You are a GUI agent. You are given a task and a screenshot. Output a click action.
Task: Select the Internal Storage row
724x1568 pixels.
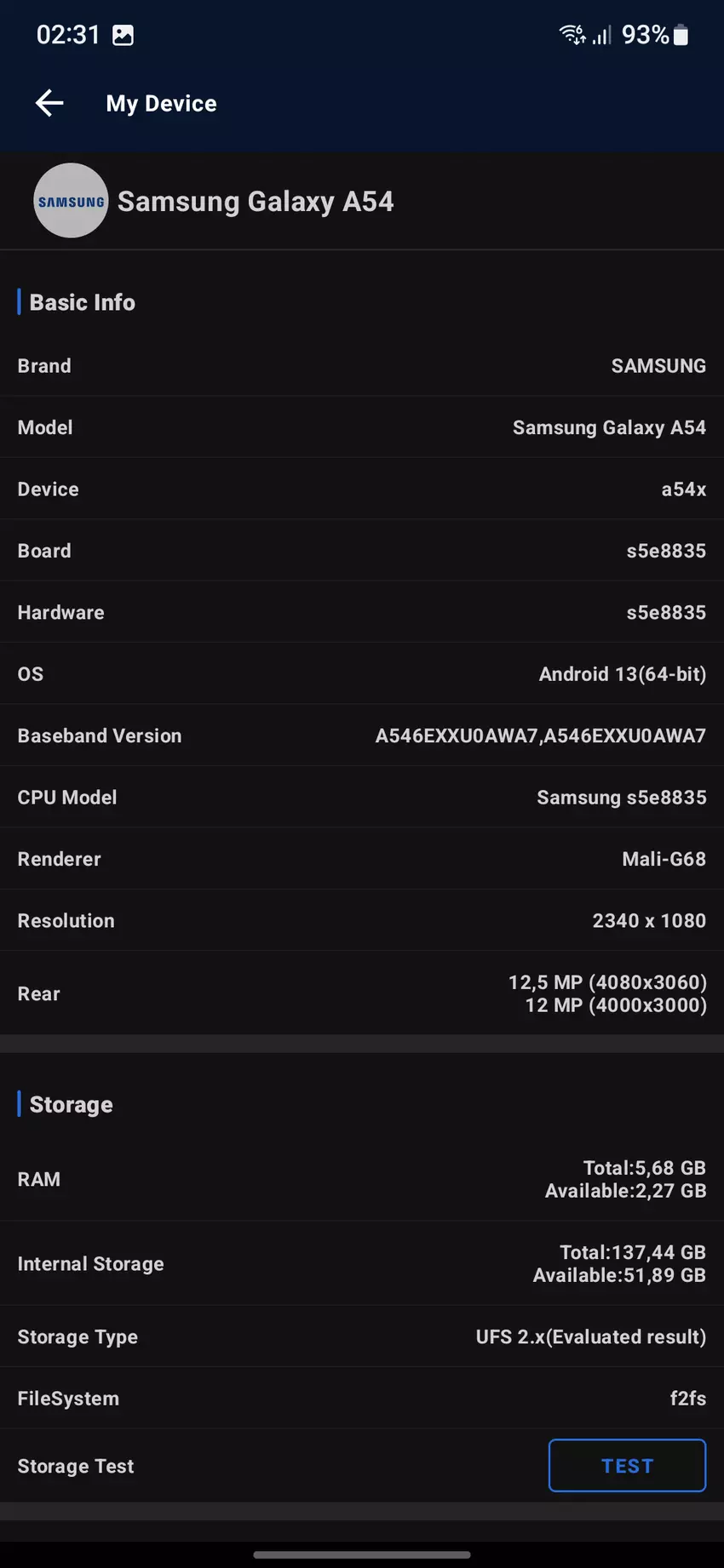[x=362, y=1263]
